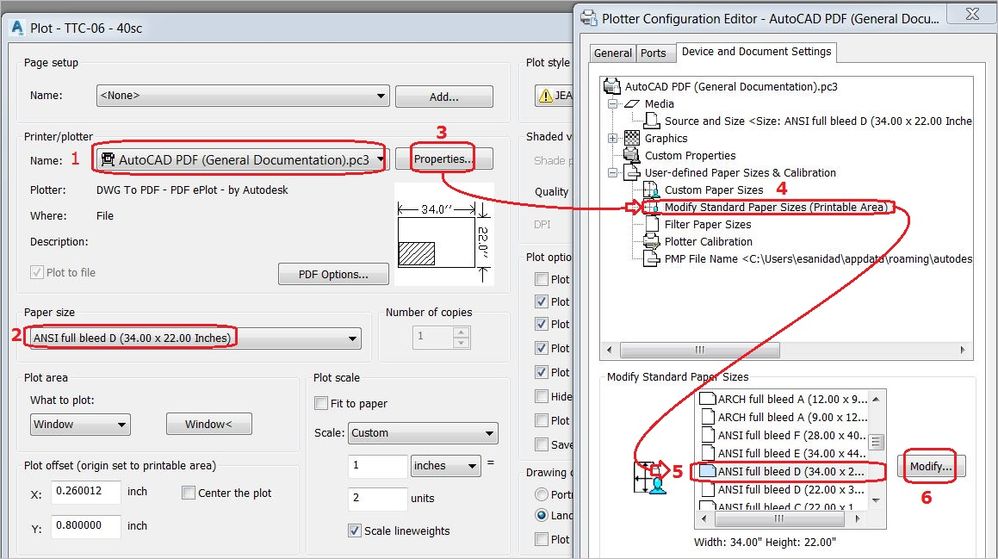Toggle the first Plot options checkbox

coord(542,279)
